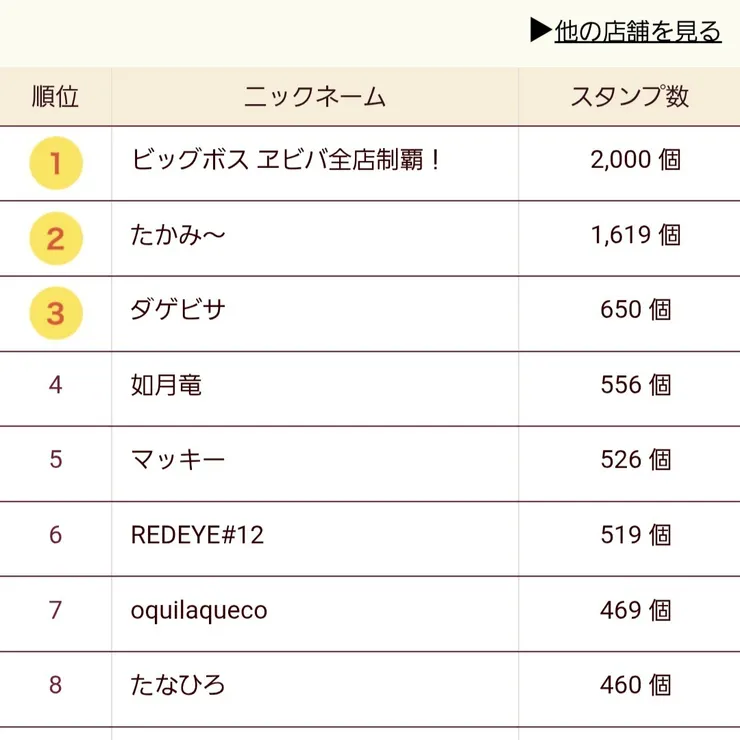Click nickname たなひろ
The height and width of the screenshot is (740, 740).
coord(178,685)
